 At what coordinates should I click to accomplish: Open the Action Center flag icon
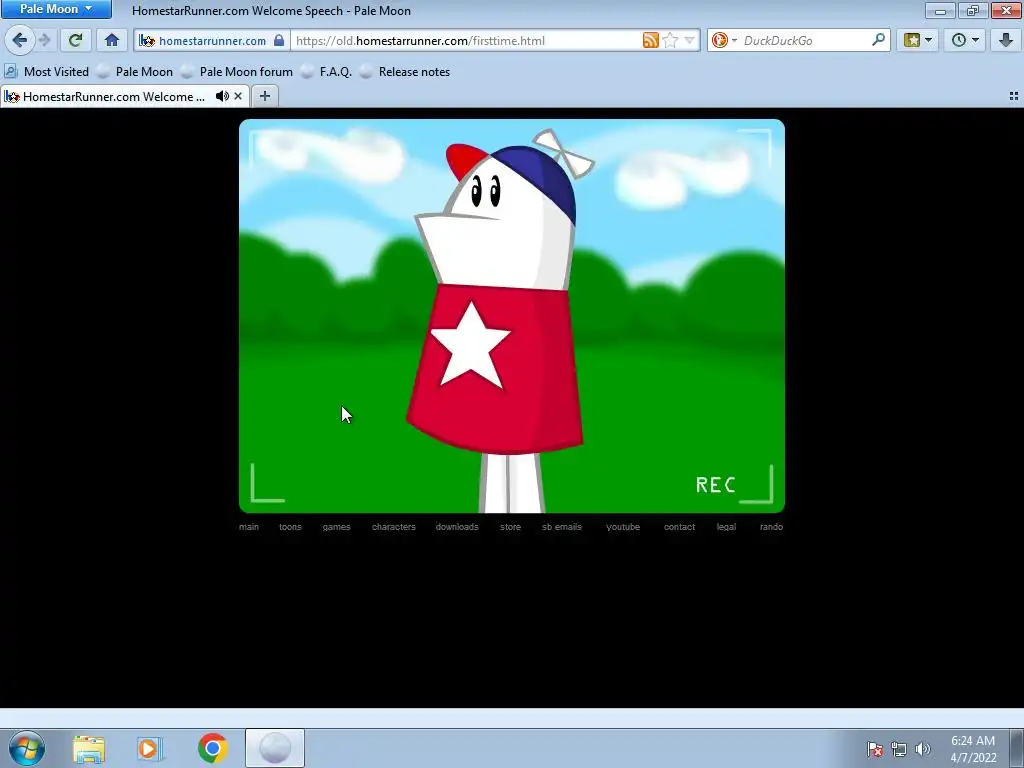click(x=875, y=749)
